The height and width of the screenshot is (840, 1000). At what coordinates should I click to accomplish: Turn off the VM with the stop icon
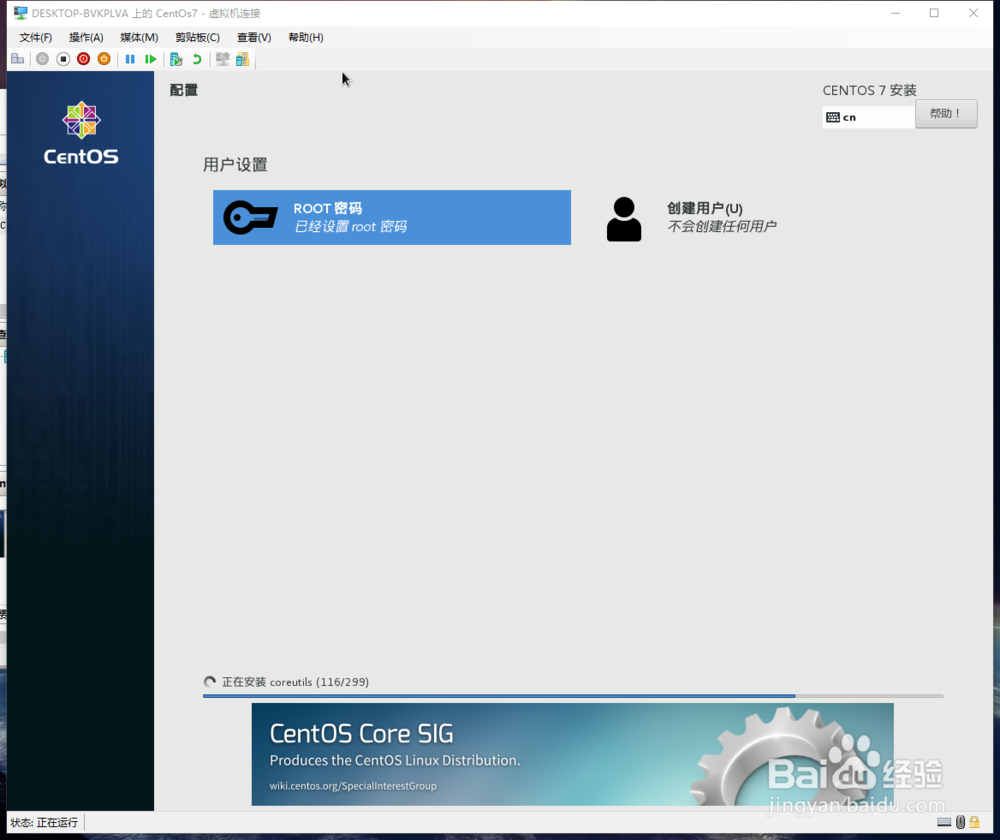point(62,58)
